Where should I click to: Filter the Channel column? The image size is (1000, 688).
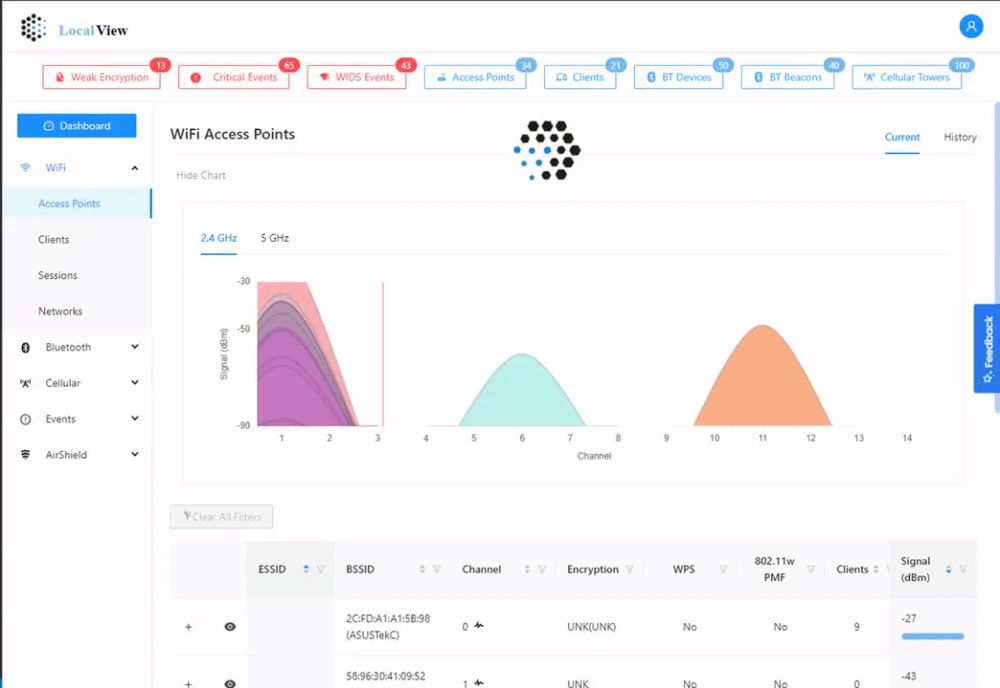pyautogui.click(x=541, y=569)
